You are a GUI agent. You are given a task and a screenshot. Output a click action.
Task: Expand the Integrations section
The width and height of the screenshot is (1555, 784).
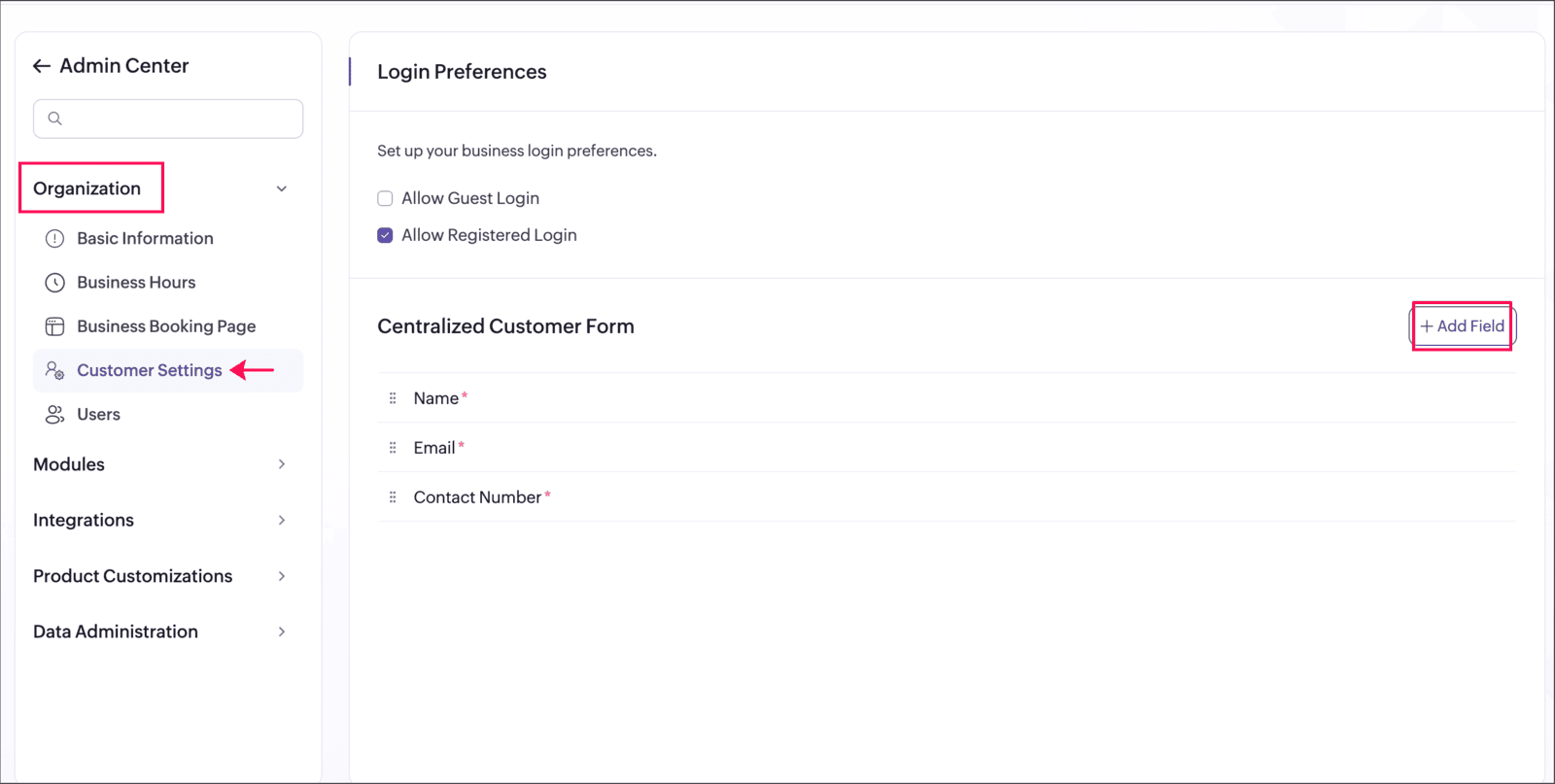(x=282, y=521)
